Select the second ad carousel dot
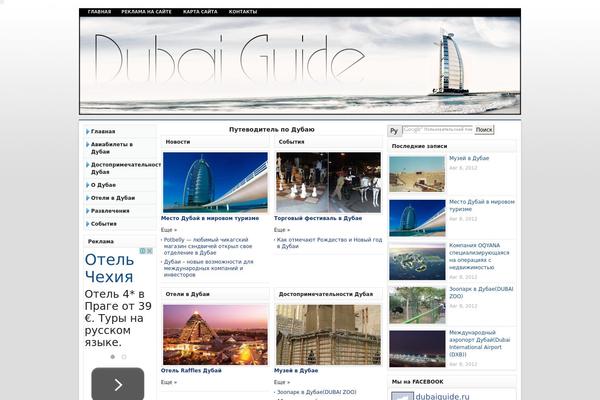 [124, 357]
